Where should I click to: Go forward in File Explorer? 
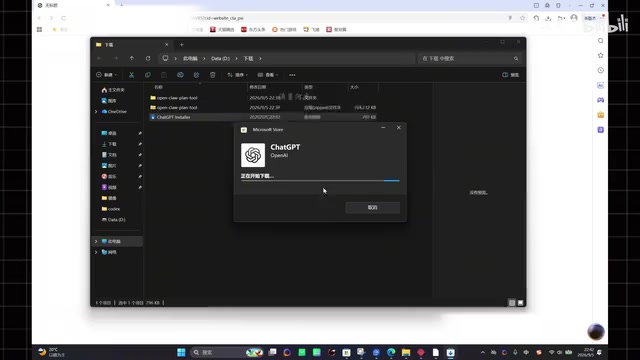116,58
